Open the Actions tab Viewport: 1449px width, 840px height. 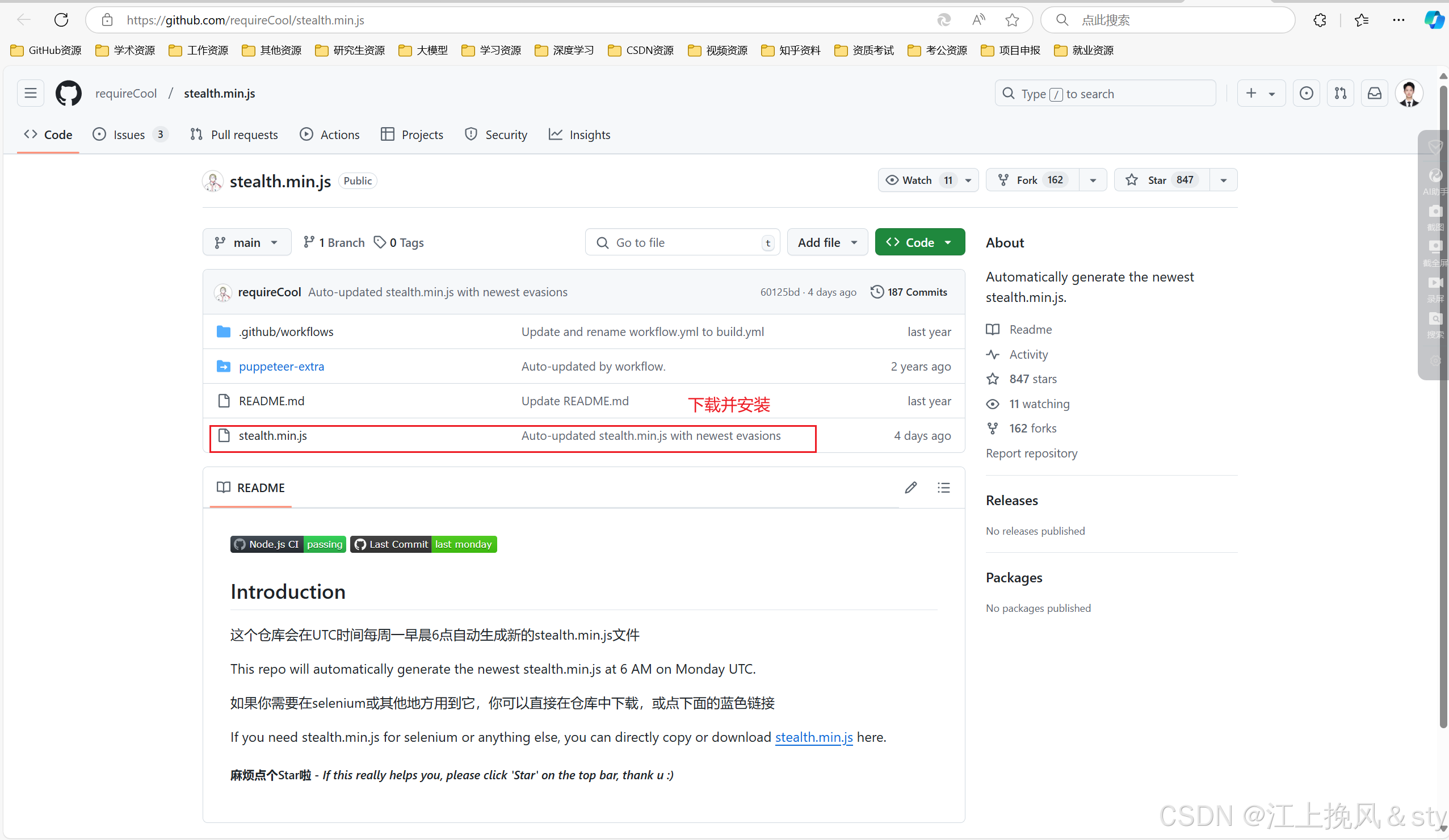[330, 135]
